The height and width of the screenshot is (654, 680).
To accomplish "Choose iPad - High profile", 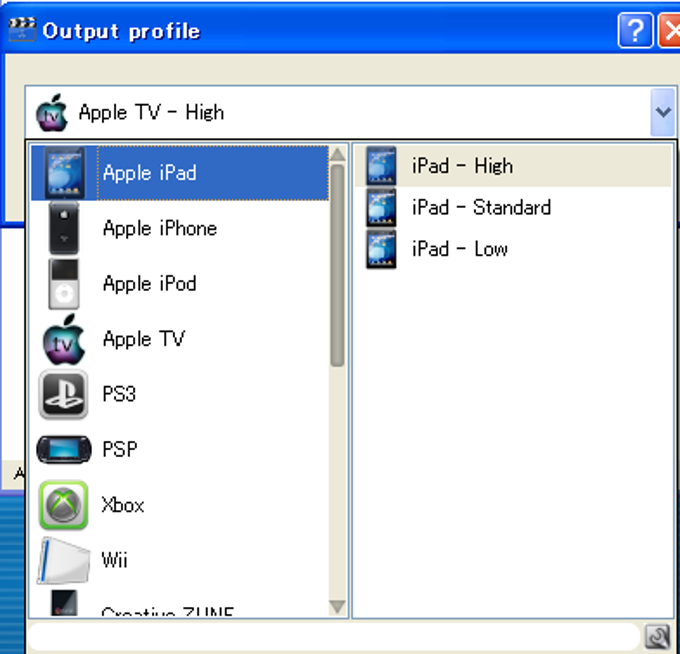I will pos(513,166).
